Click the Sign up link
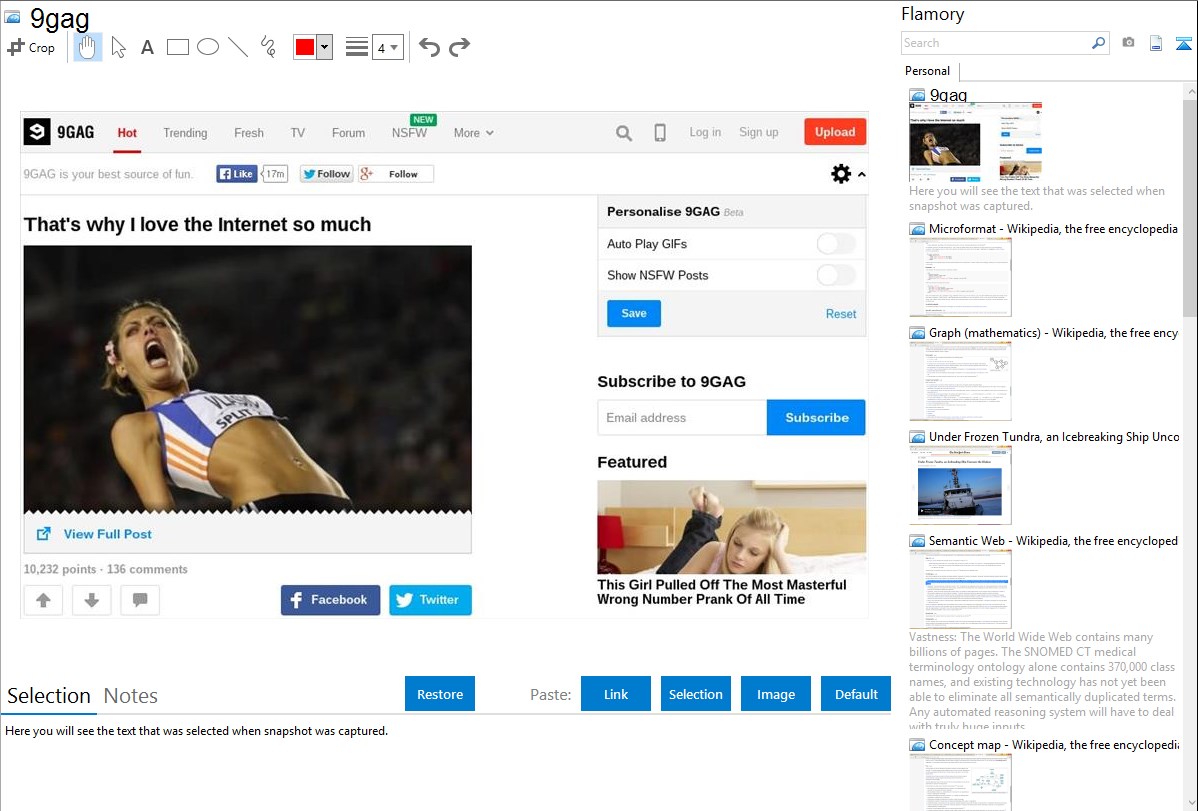 (x=758, y=132)
